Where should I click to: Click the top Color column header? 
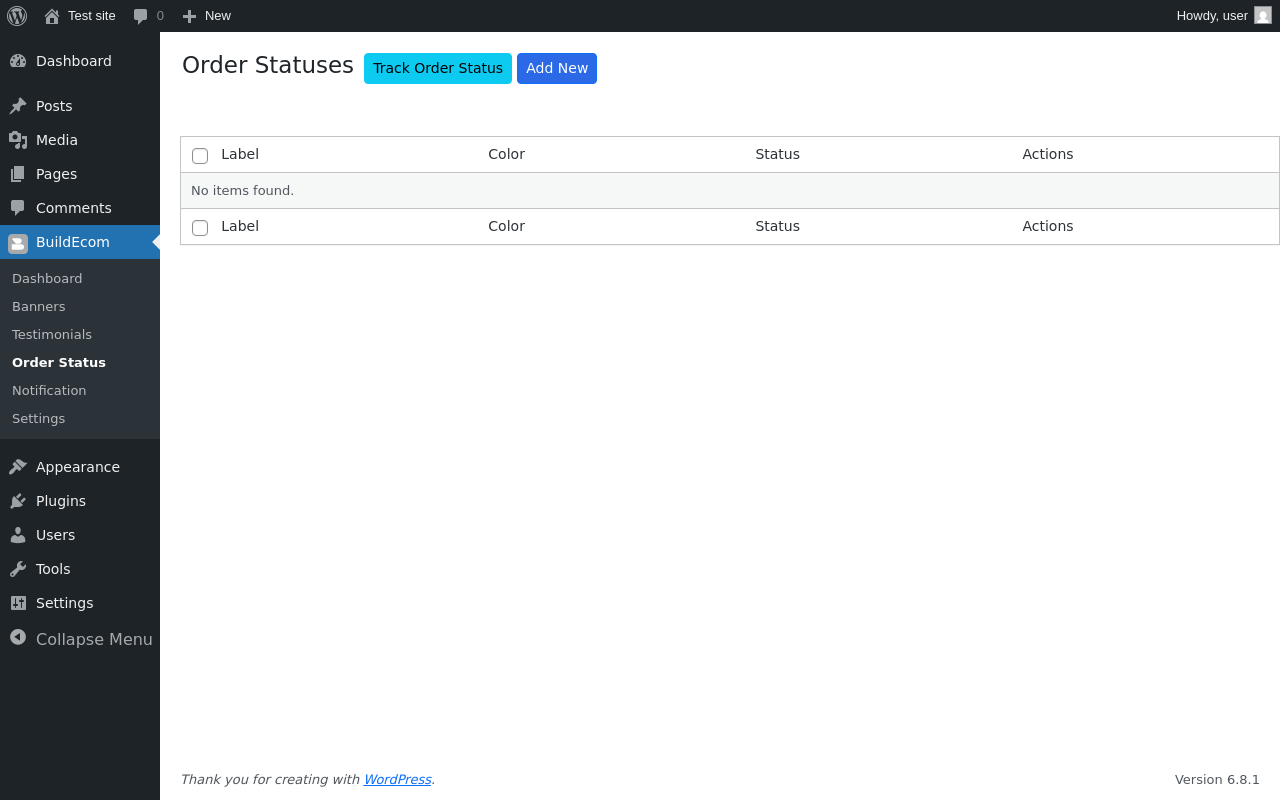pyautogui.click(x=506, y=154)
